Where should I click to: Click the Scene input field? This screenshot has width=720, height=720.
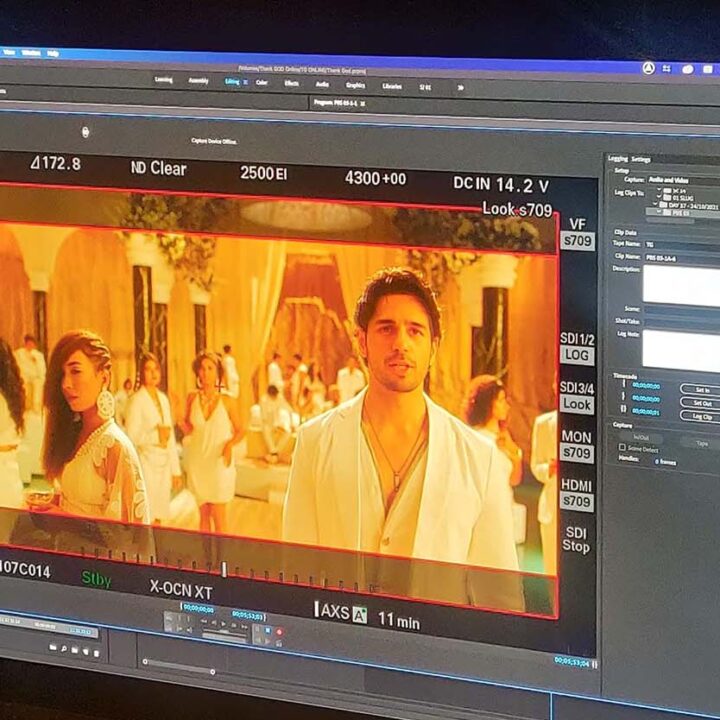[x=681, y=311]
